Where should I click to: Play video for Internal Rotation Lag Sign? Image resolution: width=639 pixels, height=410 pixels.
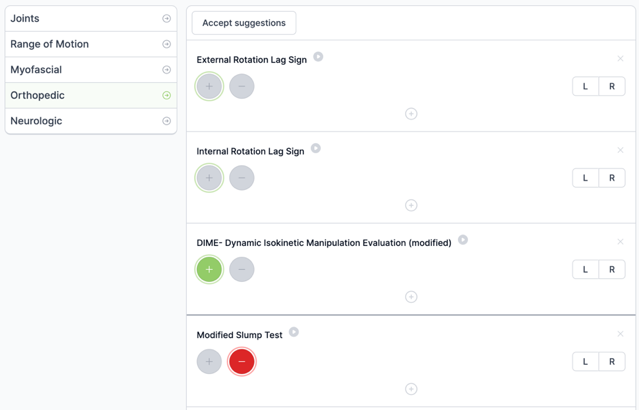pos(316,148)
